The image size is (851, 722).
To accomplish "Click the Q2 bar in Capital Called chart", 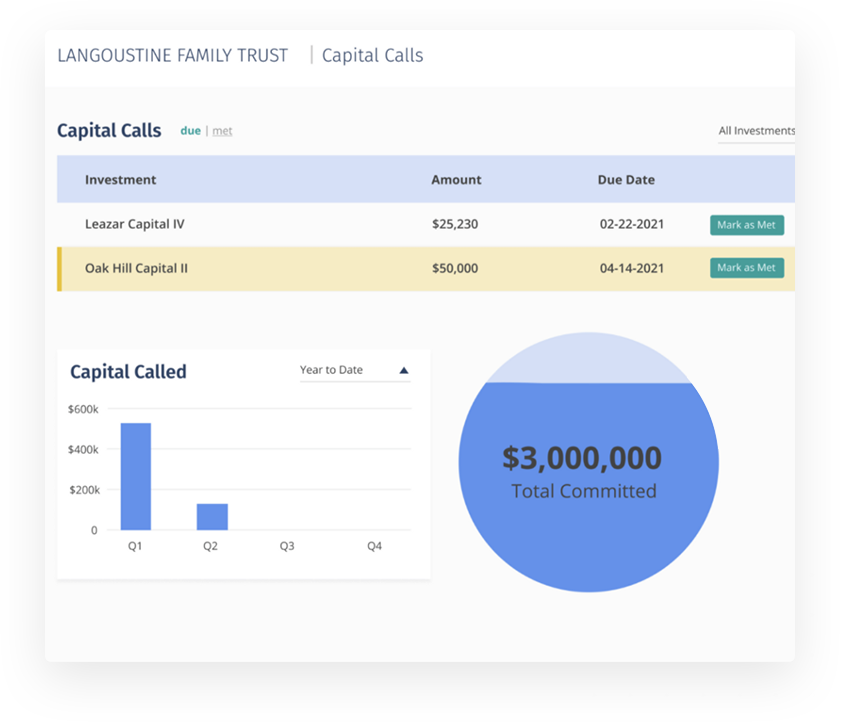I will pos(212,517).
